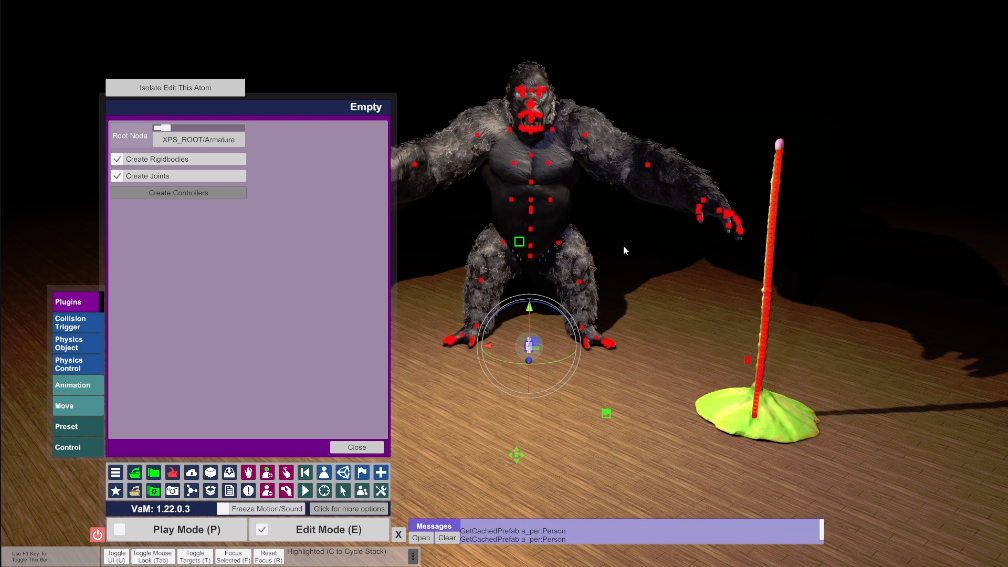
Task: Open the Physics Object tab
Action: click(78, 343)
